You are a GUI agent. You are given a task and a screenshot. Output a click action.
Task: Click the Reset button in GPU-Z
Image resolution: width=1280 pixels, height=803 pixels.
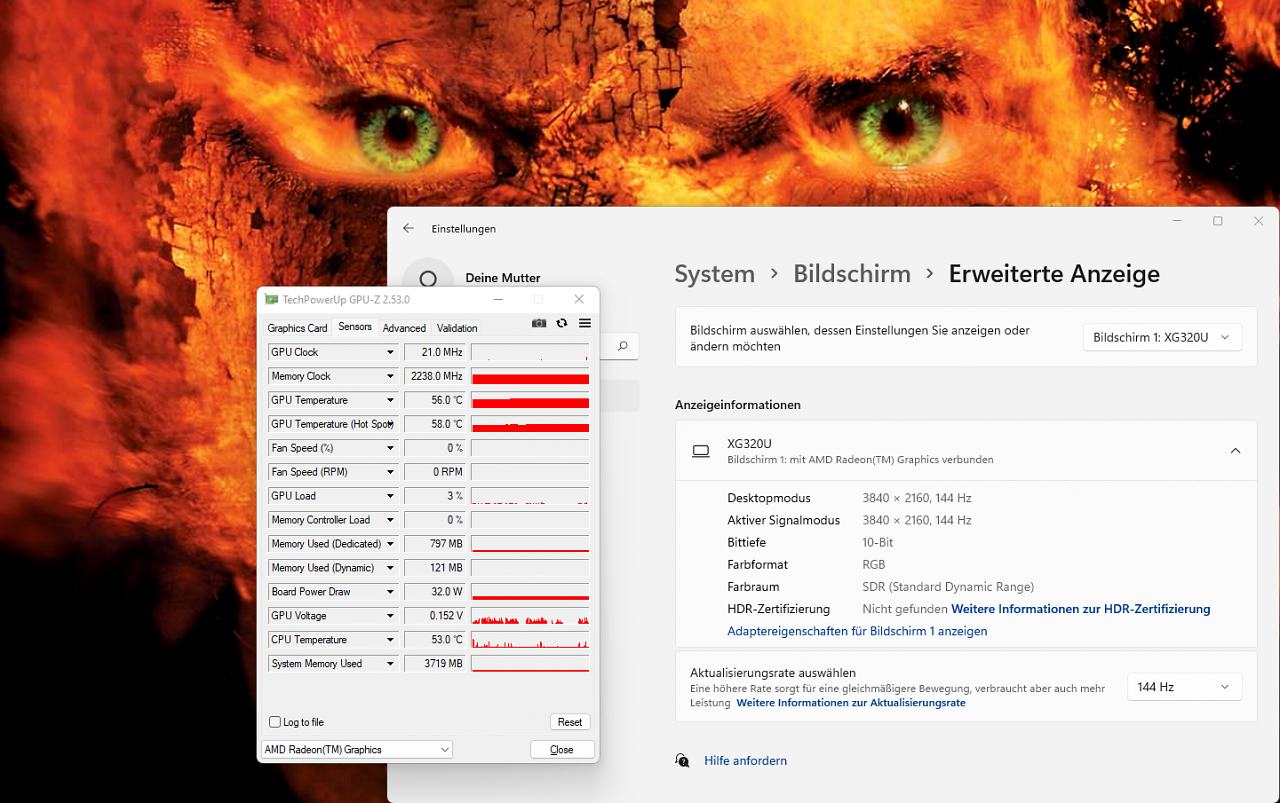[570, 722]
